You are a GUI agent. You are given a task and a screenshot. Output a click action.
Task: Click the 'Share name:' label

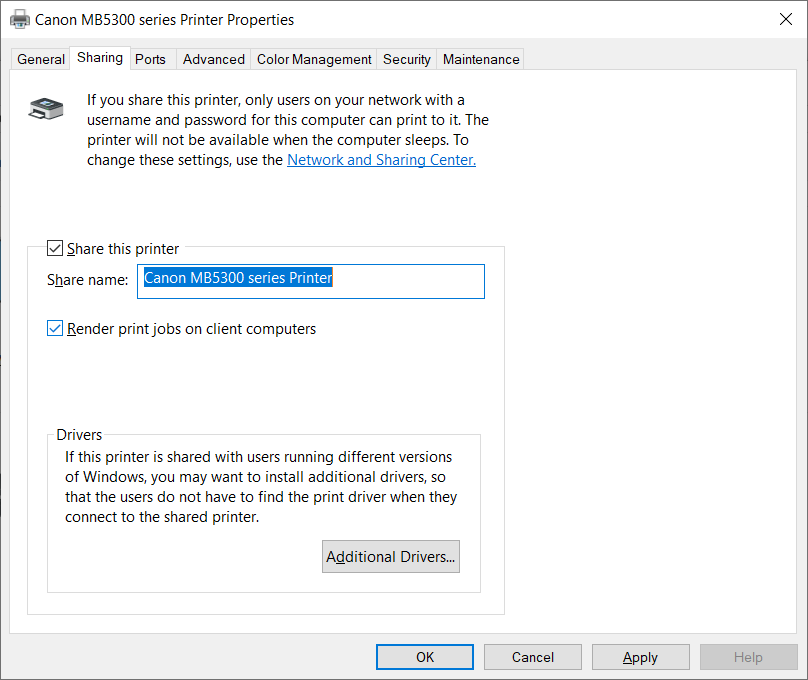click(88, 280)
